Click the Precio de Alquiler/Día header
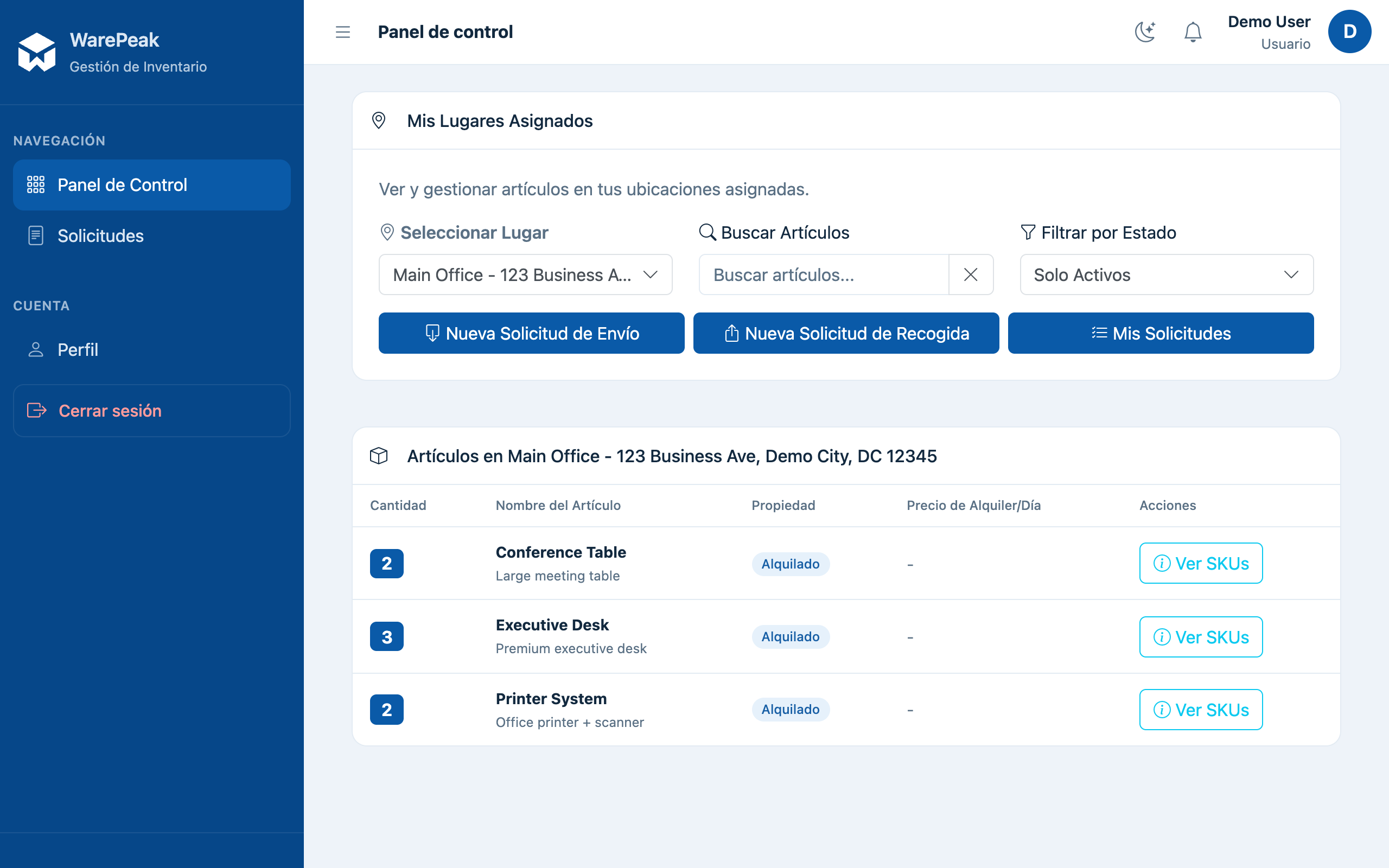 pos(973,505)
